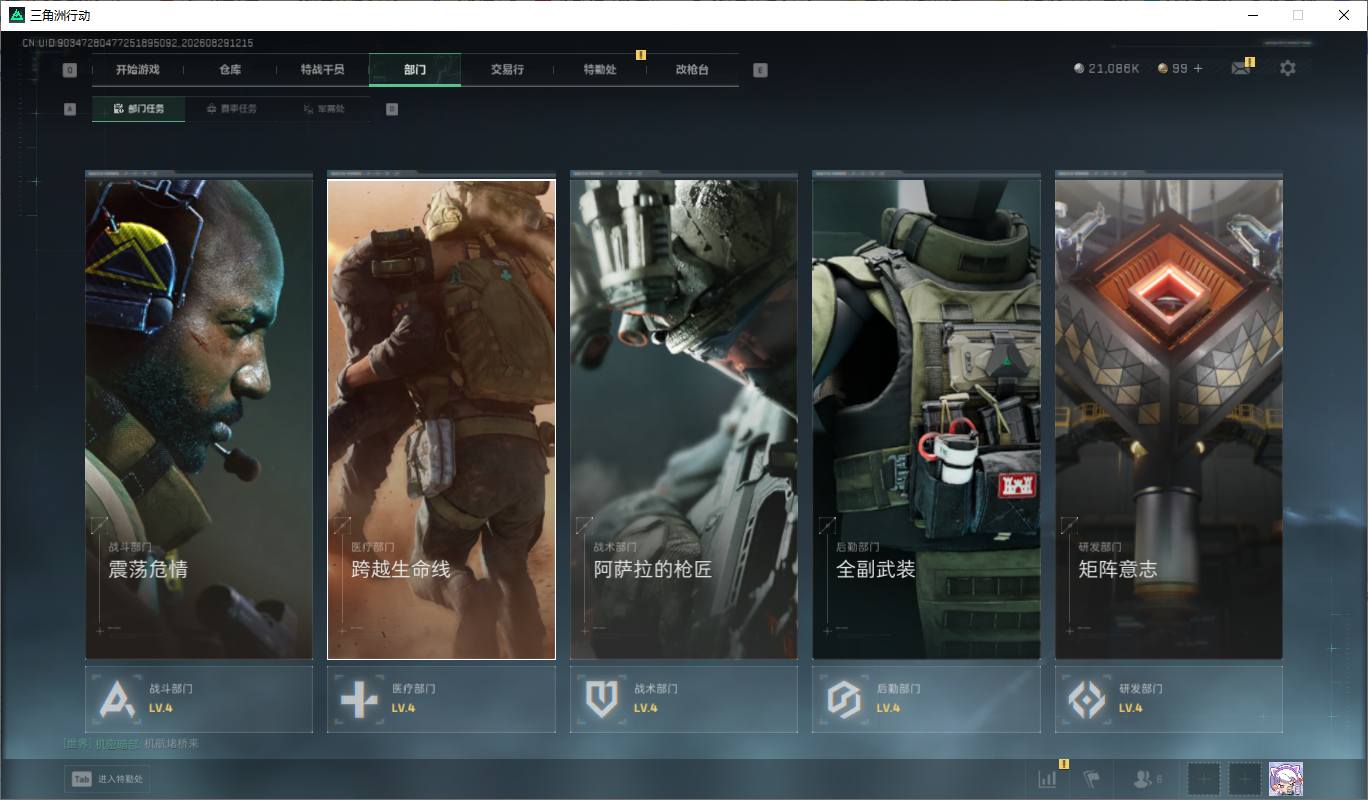Click the CN UID text at top
The width and height of the screenshot is (1368, 800).
(137, 43)
